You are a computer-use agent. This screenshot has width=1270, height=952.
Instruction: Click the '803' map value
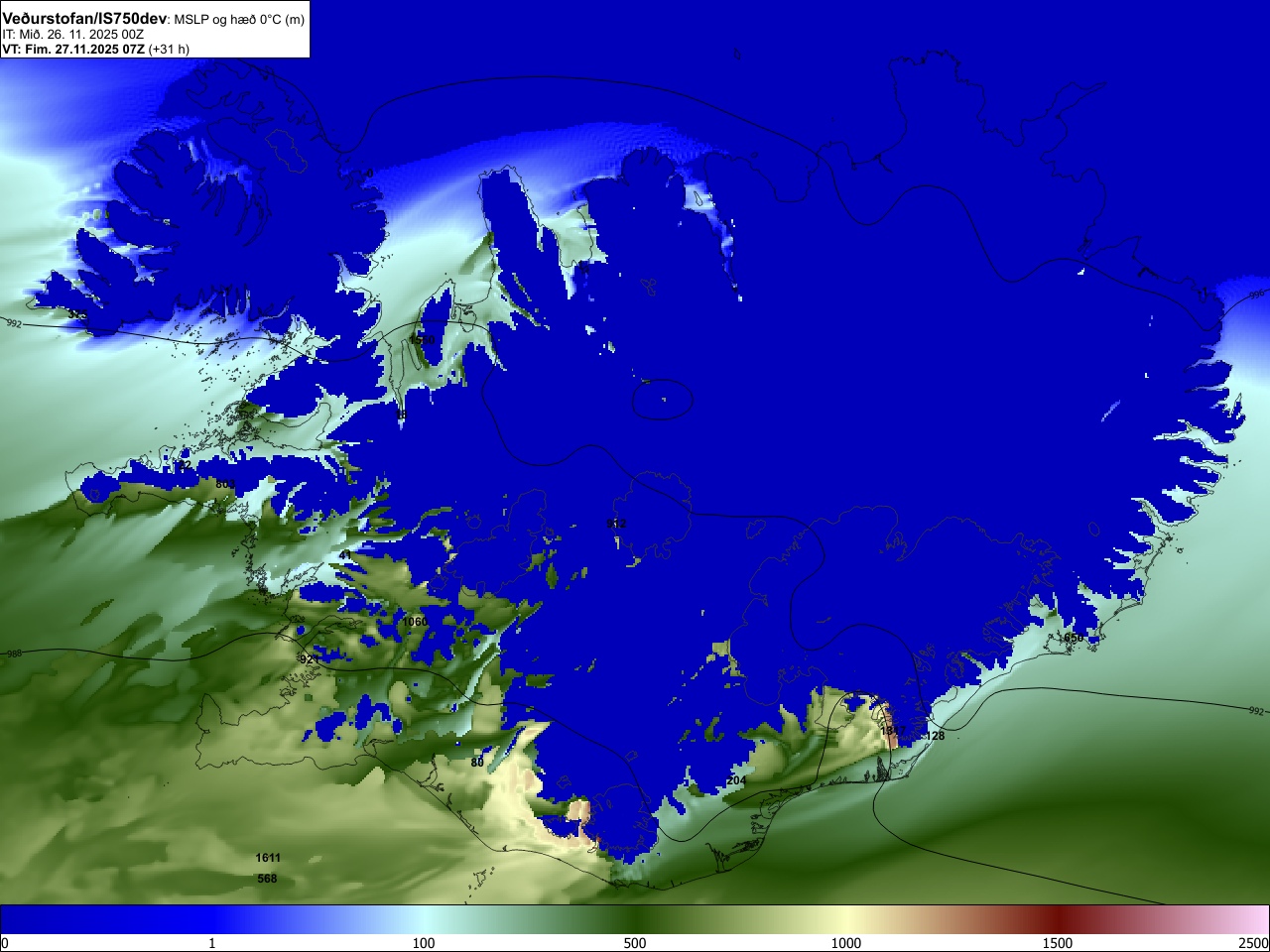[226, 484]
